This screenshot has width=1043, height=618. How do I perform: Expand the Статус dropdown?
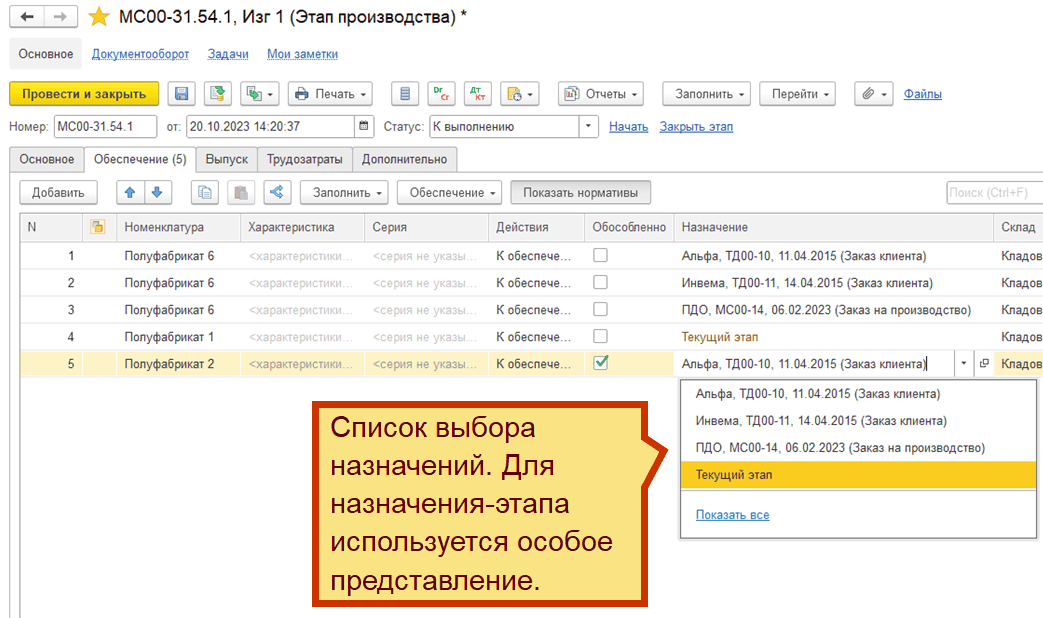coord(588,126)
